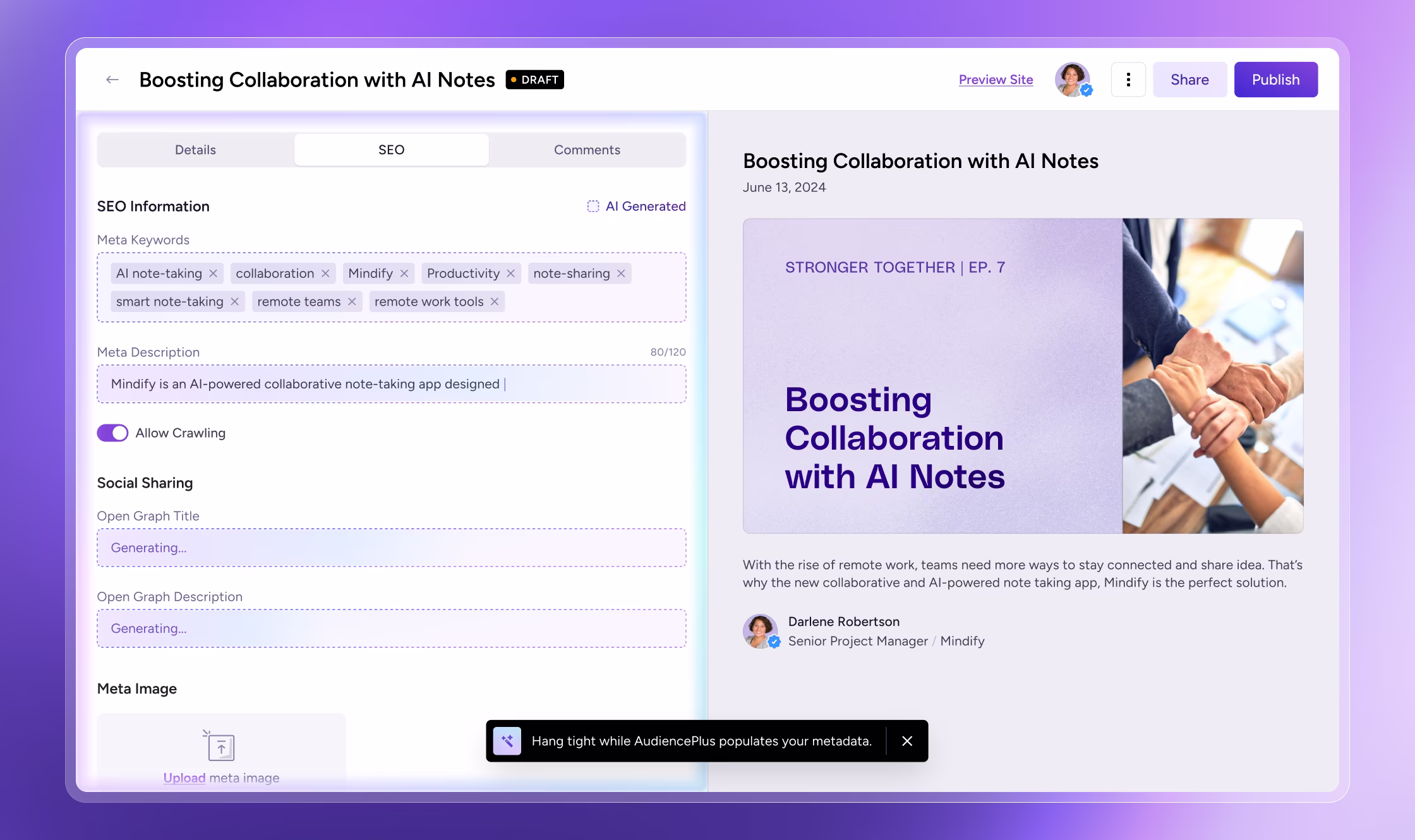
Task: Click the 'STRONGER TOGETHER | EP. 7' text
Action: 895,267
